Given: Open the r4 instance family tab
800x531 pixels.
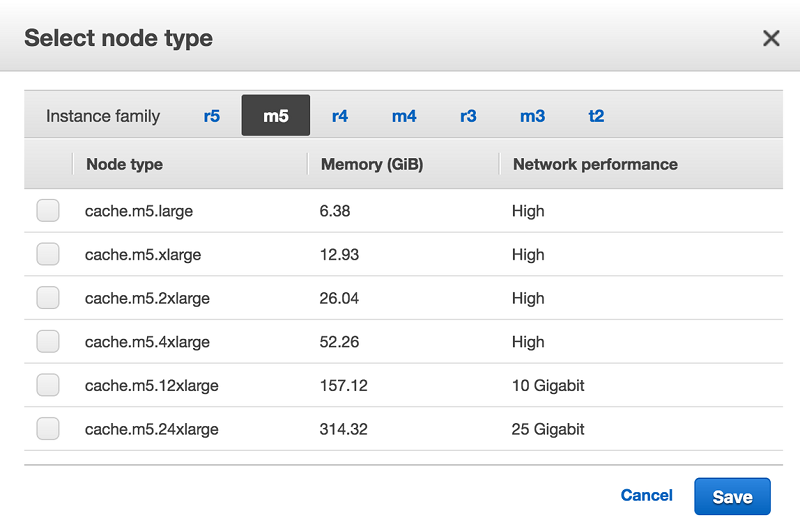Looking at the screenshot, I should 340,116.
